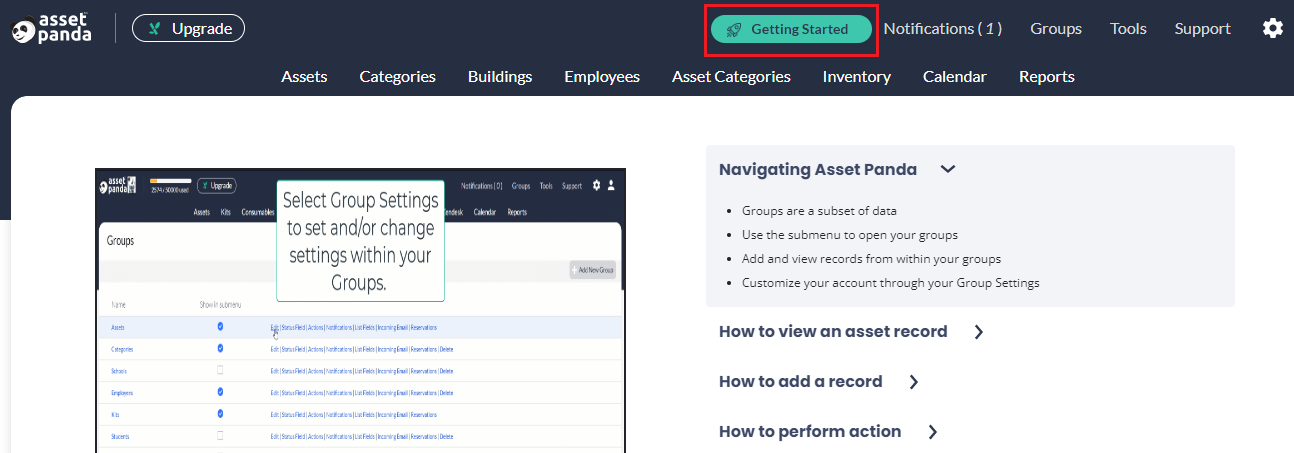Go to the Categories tab
The width and height of the screenshot is (1294, 453).
(x=397, y=76)
